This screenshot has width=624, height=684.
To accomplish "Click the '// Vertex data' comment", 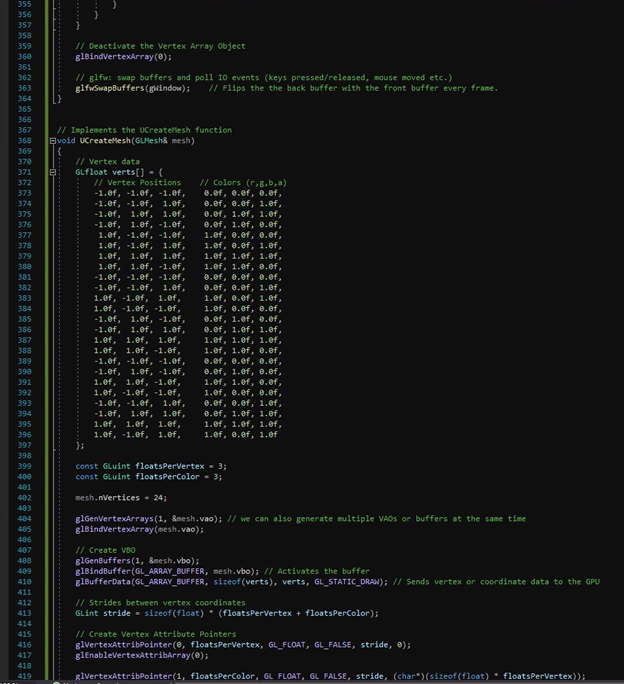I will [107, 161].
